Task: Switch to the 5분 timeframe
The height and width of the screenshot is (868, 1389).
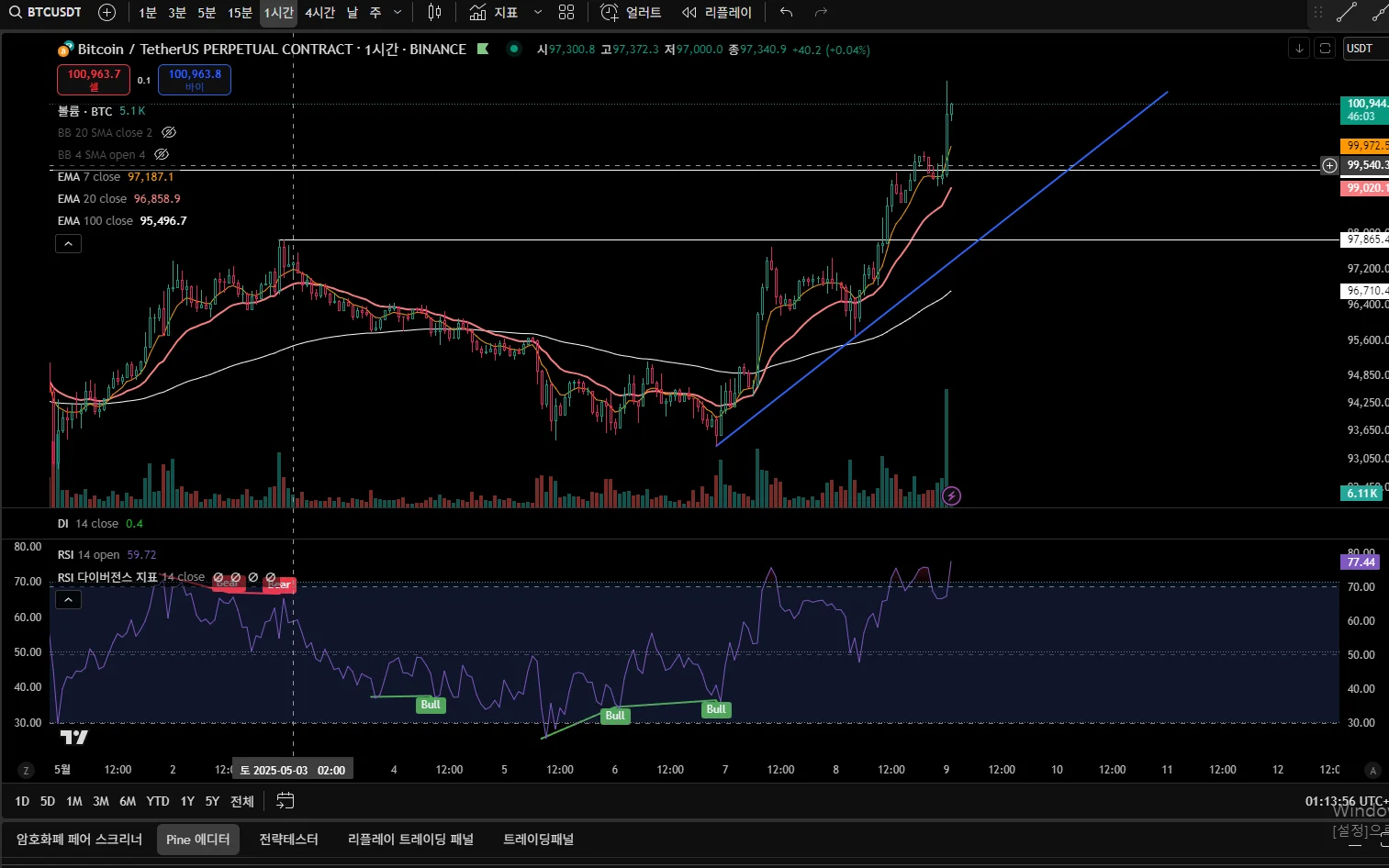Action: click(207, 12)
